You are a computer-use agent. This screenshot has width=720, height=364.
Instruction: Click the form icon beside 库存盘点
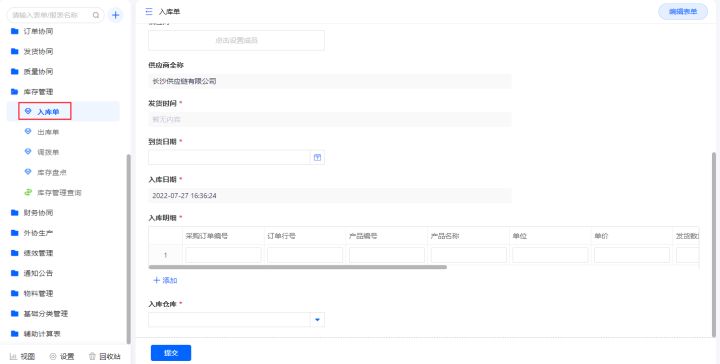point(28,172)
